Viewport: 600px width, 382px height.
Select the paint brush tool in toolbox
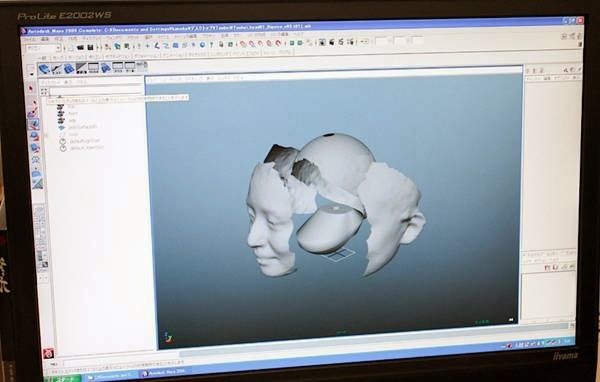(x=34, y=112)
